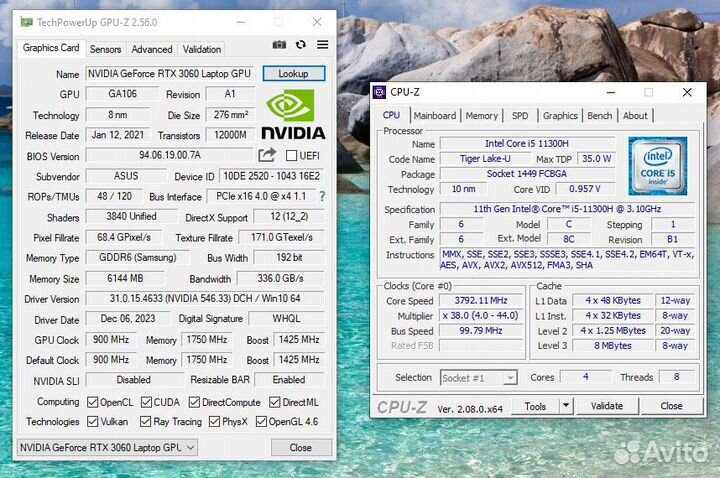Click the Resizable BAR Enabled value
This screenshot has height=478, width=720.
[x=289, y=380]
